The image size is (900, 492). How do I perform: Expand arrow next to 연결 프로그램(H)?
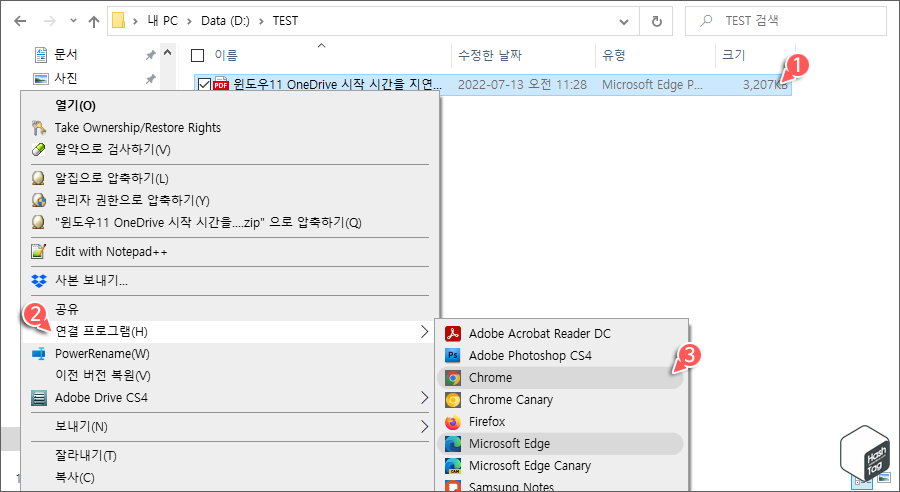coord(424,332)
